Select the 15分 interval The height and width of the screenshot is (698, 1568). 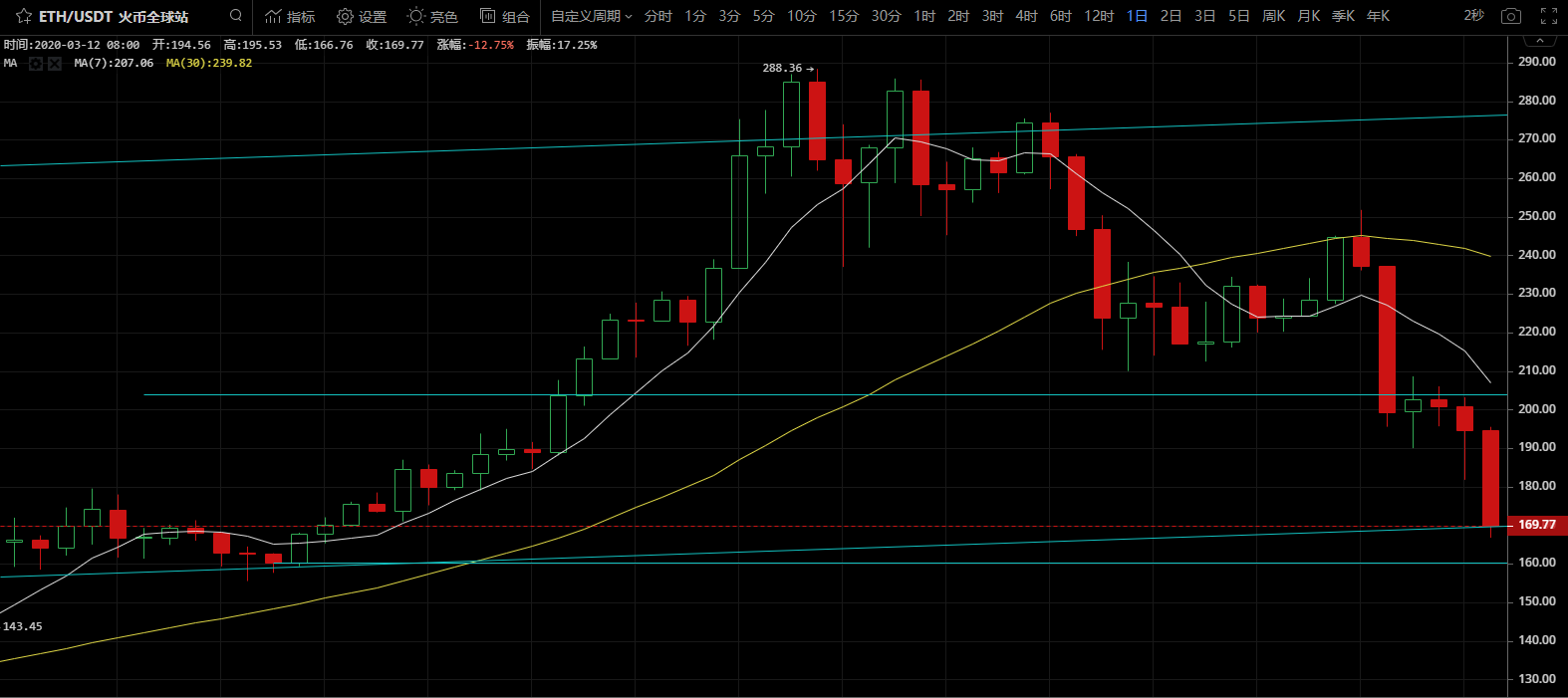point(843,16)
